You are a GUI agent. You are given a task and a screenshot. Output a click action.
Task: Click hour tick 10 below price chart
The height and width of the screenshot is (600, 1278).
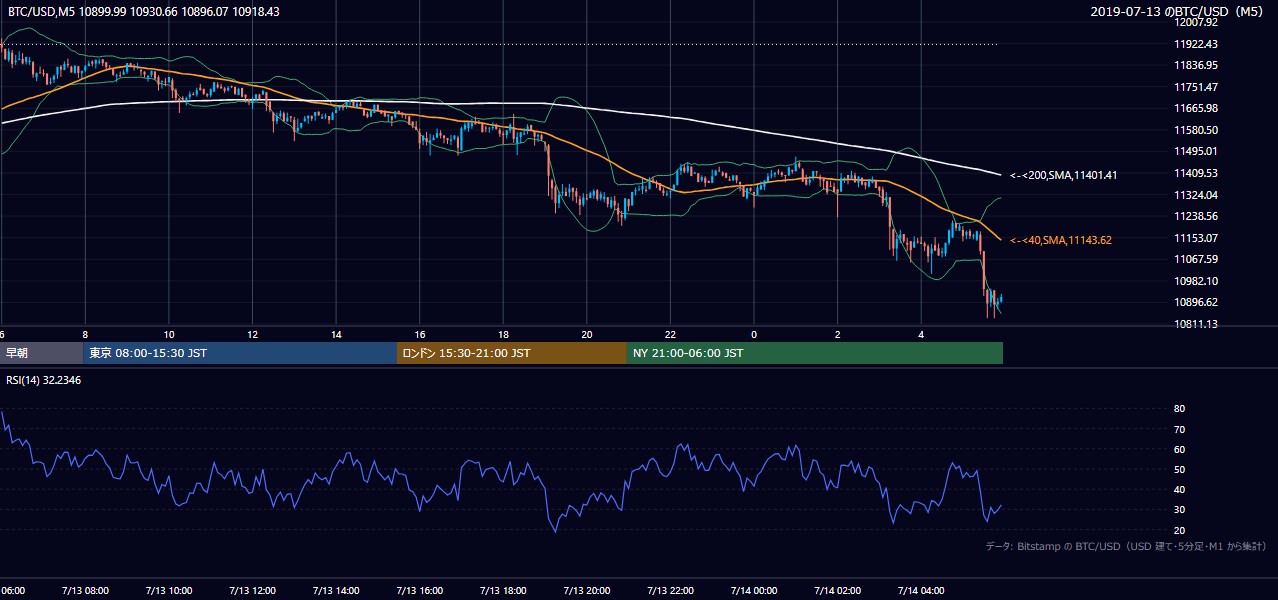coord(169,334)
